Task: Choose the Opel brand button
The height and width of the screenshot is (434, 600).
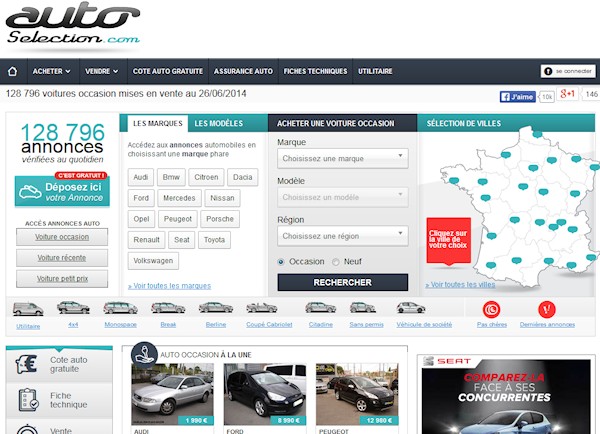Action: 142,219
